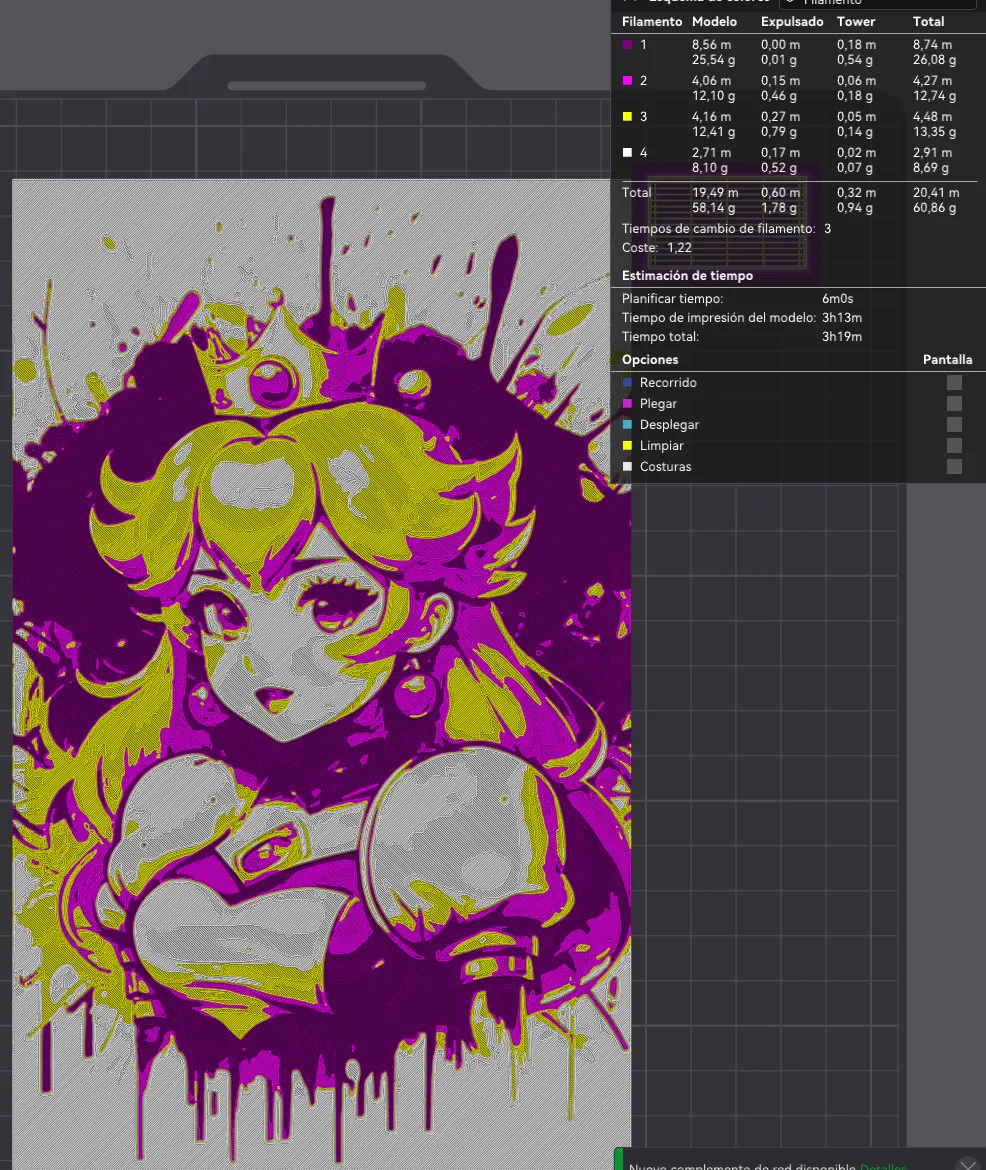Image resolution: width=986 pixels, height=1170 pixels.
Task: Open the Detalles link in the notification
Action: click(882, 1166)
